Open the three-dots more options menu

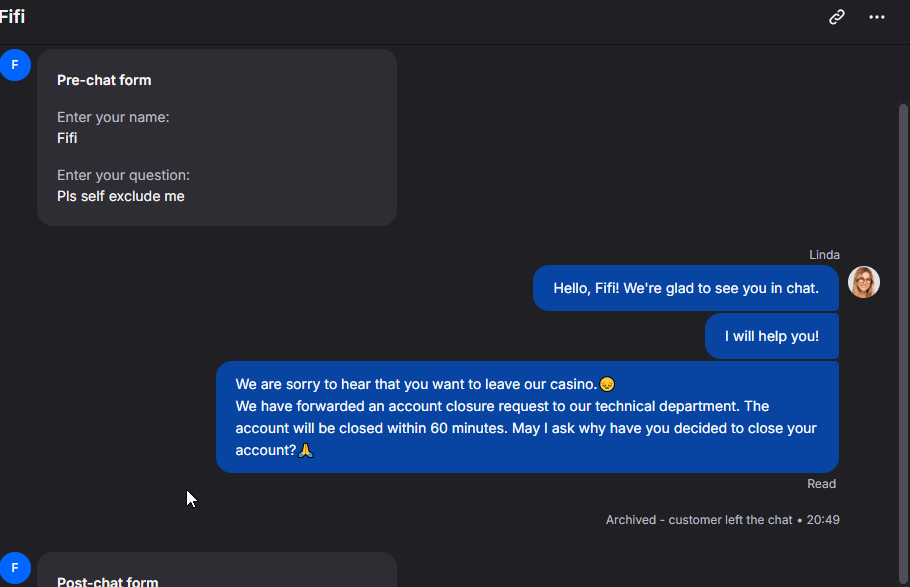pos(876,17)
